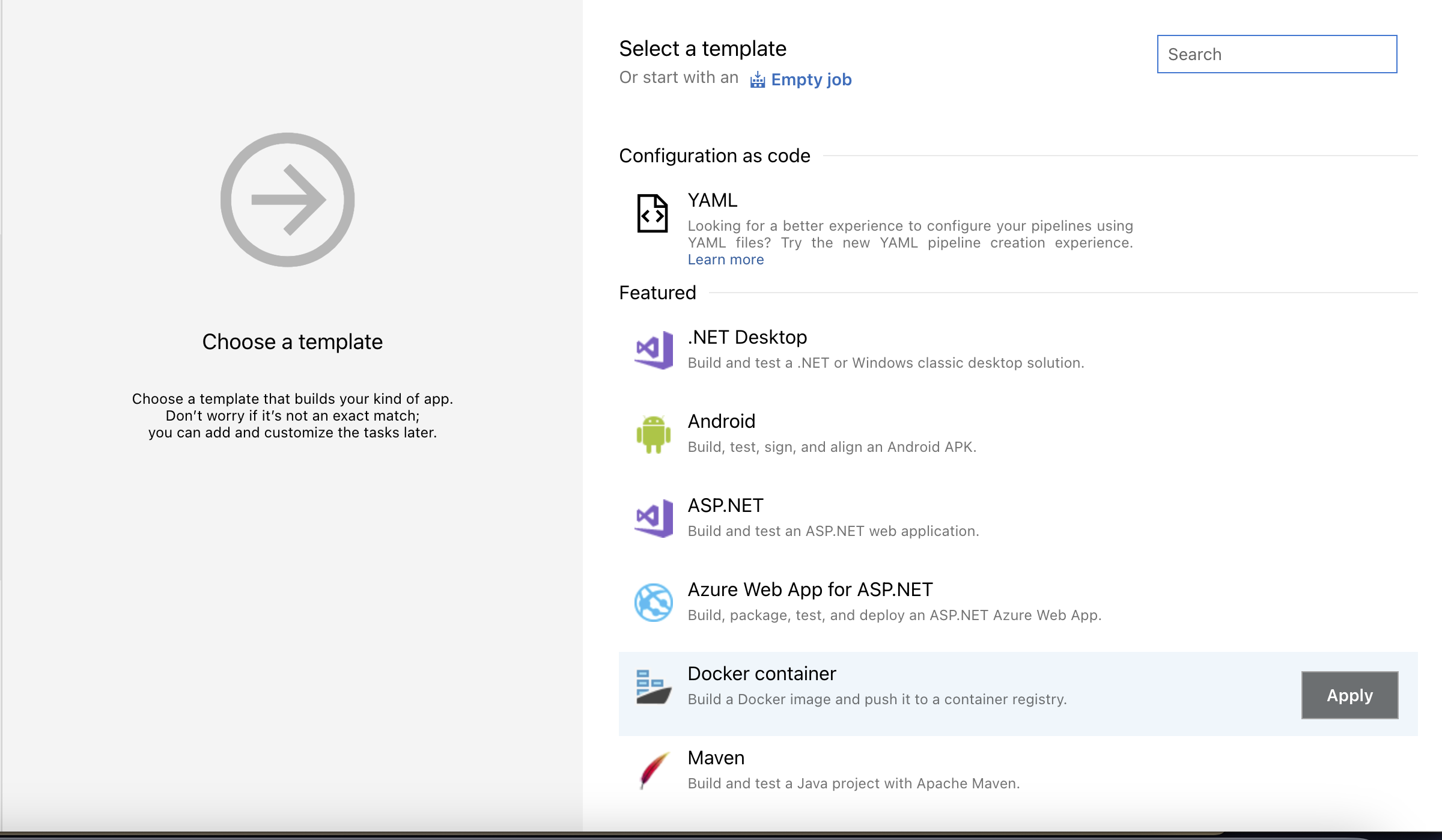This screenshot has width=1442, height=840.
Task: Select the .NET Desktop template title
Action: coord(747,337)
